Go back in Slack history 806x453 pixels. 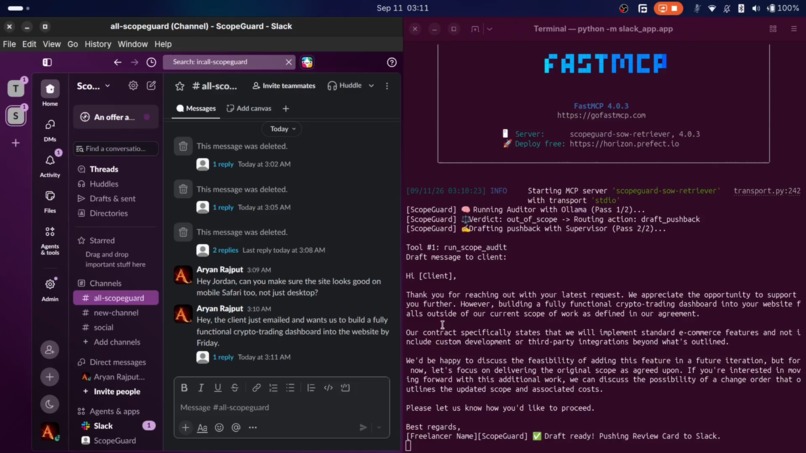pyautogui.click(x=118, y=62)
